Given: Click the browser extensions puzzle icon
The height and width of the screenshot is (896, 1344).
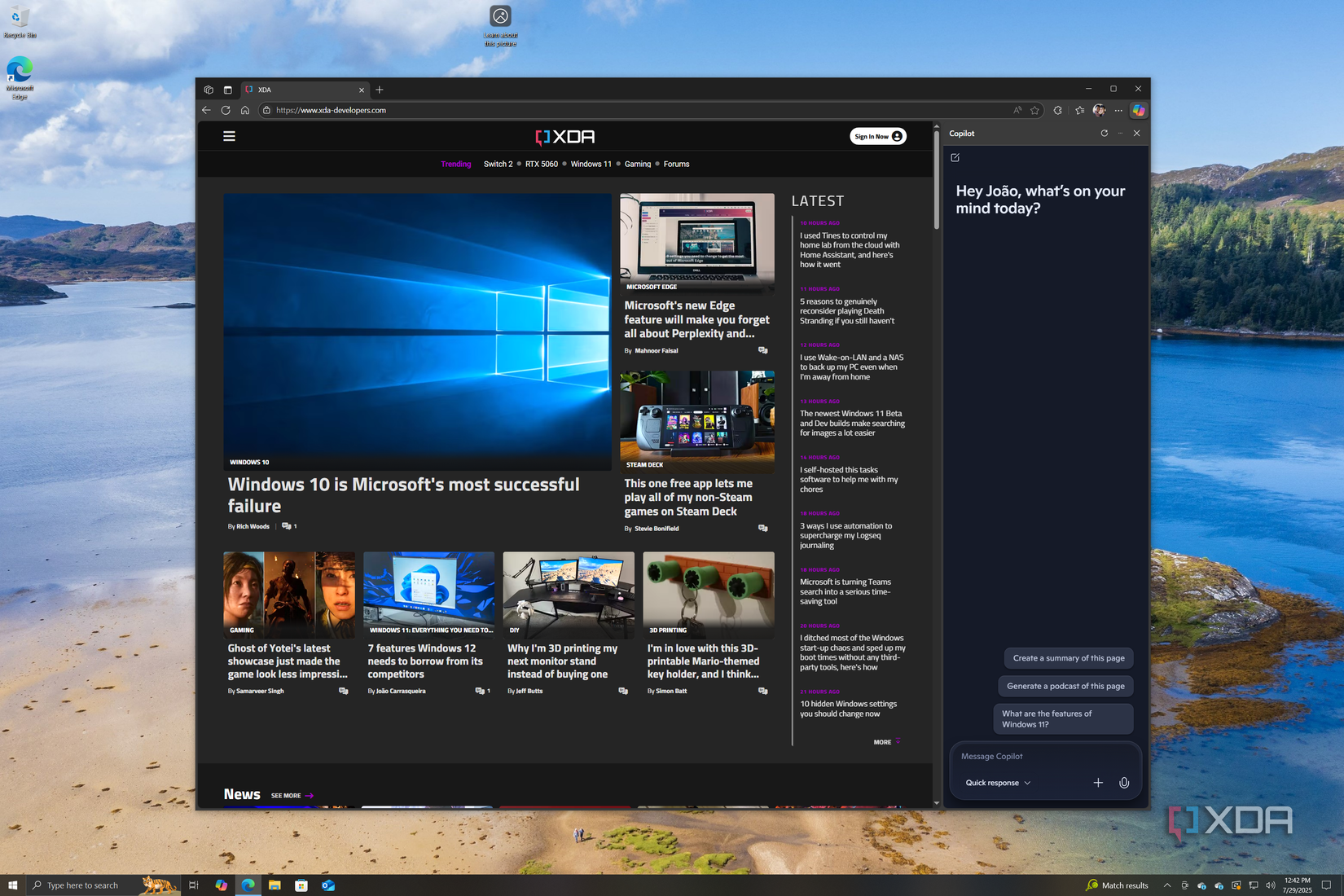Looking at the screenshot, I should point(1058,110).
